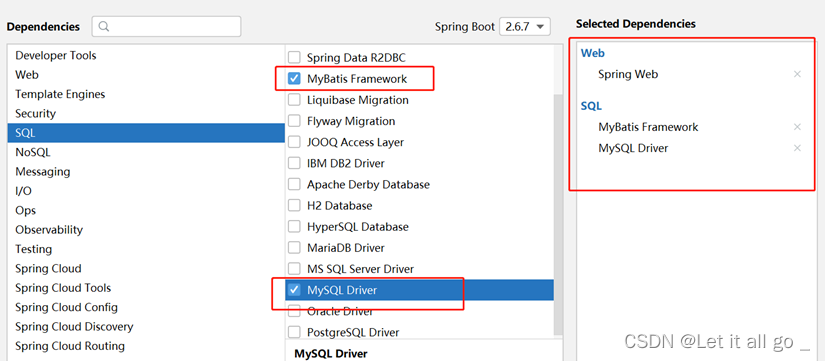Select the Developer Tools category

click(x=146, y=55)
